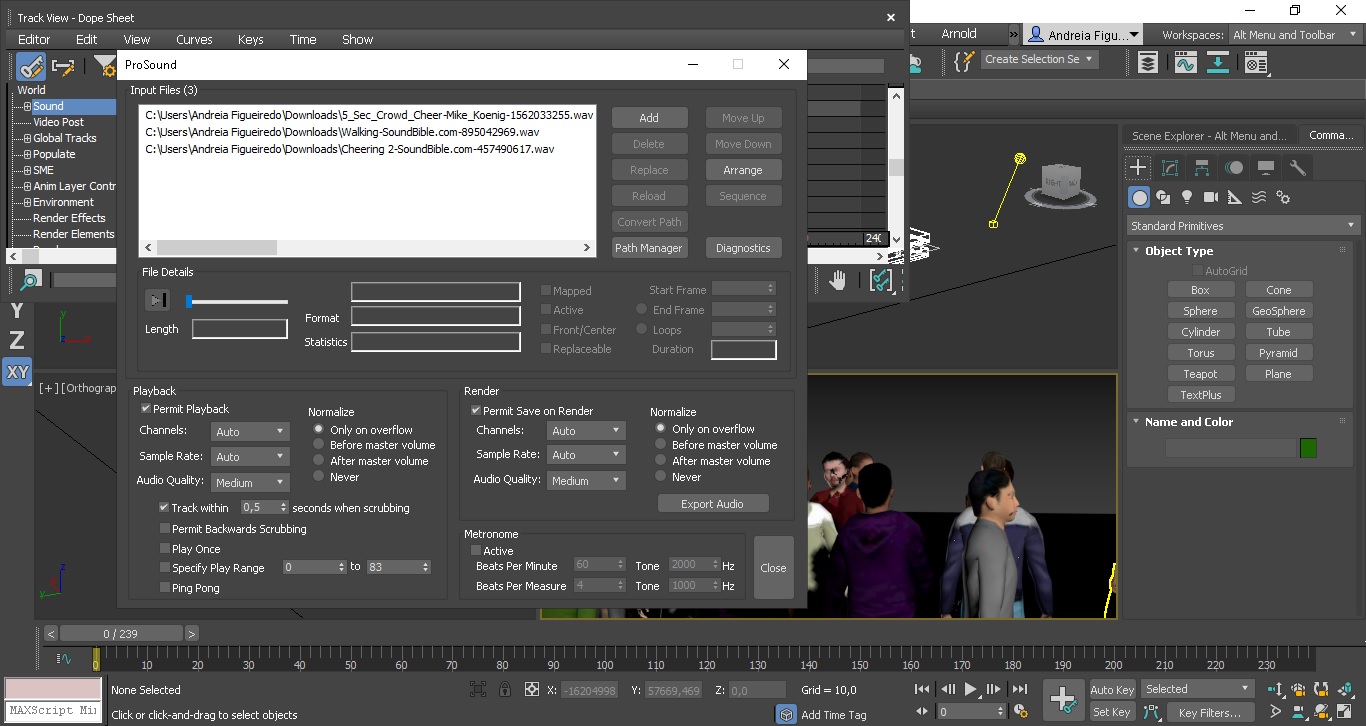Enable the Metronome Active checkbox
1366x726 pixels.
[x=476, y=551]
